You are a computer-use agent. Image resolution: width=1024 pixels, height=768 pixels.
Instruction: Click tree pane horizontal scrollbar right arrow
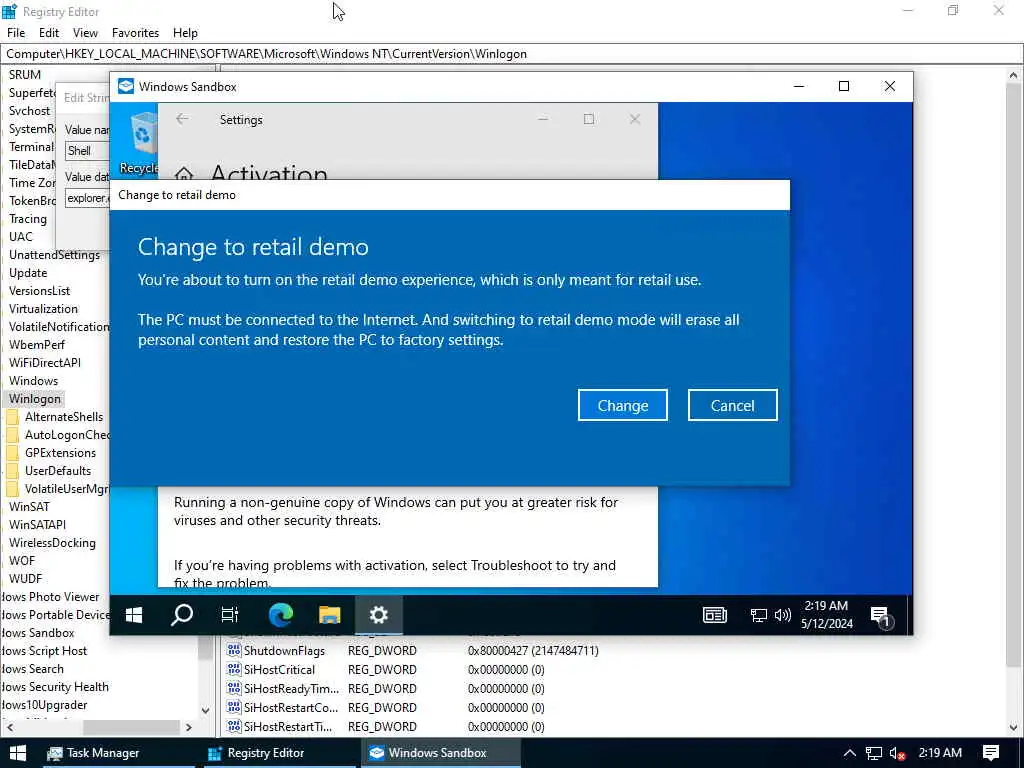point(189,727)
